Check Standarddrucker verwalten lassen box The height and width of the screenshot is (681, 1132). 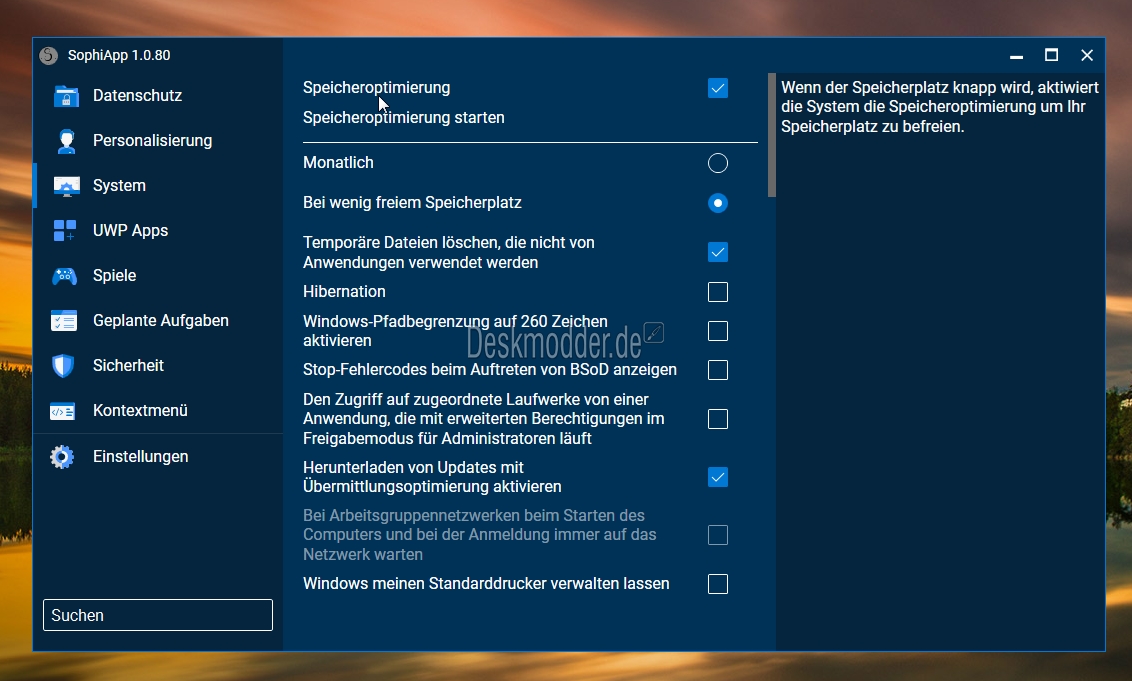pyautogui.click(x=718, y=584)
